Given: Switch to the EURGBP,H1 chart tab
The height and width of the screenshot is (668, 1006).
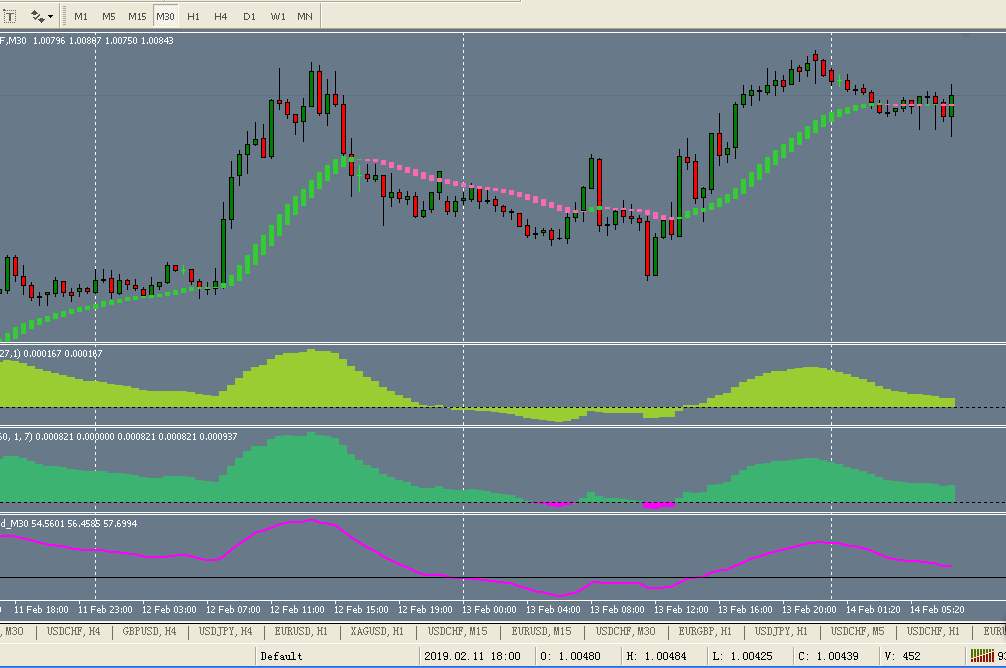Looking at the screenshot, I should pyautogui.click(x=705, y=631).
